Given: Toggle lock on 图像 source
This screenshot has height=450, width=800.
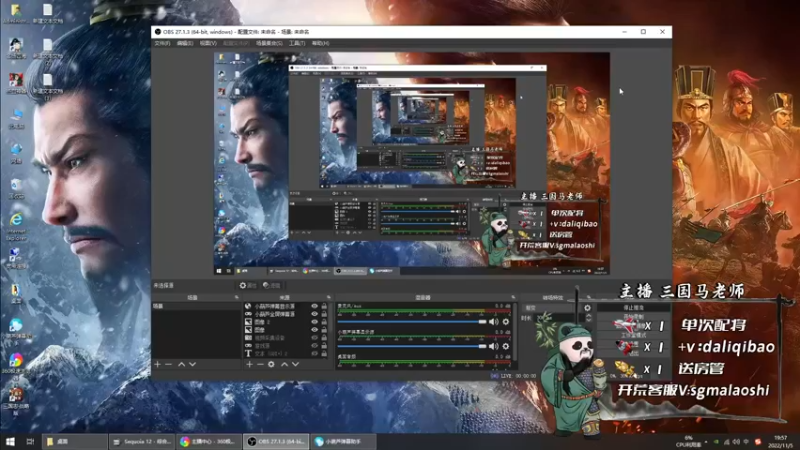Looking at the screenshot, I should 324,330.
